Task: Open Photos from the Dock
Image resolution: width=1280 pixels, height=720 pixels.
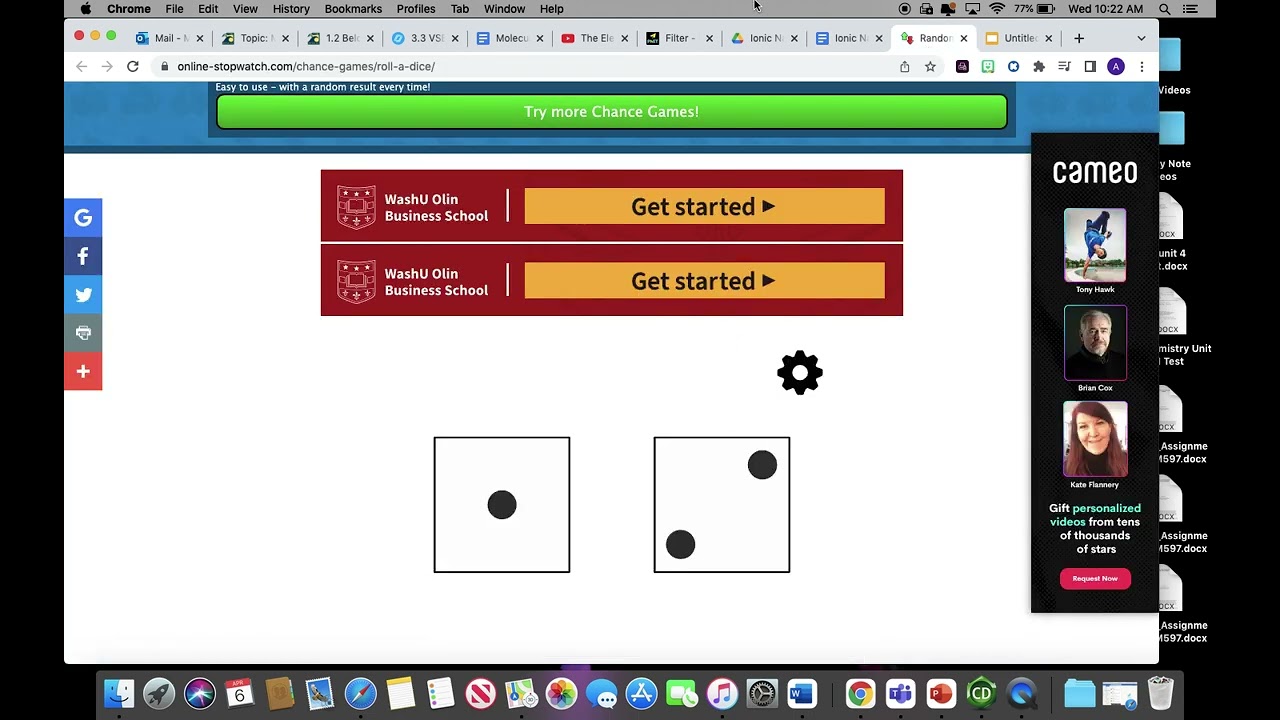Action: pyautogui.click(x=561, y=693)
